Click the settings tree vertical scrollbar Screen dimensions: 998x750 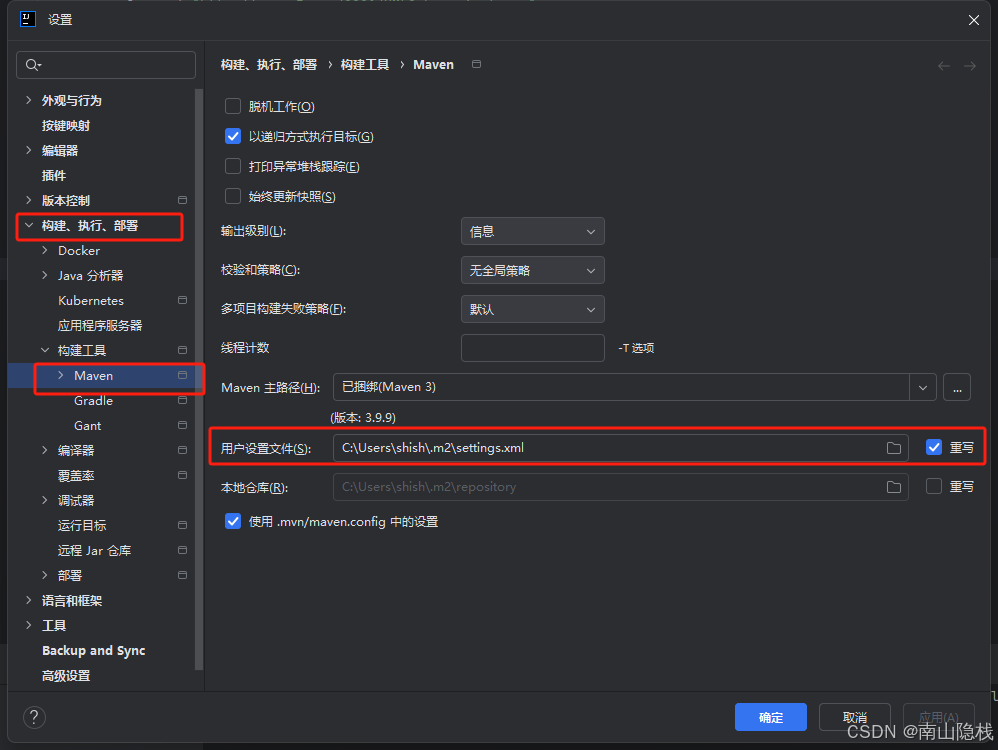(x=199, y=379)
